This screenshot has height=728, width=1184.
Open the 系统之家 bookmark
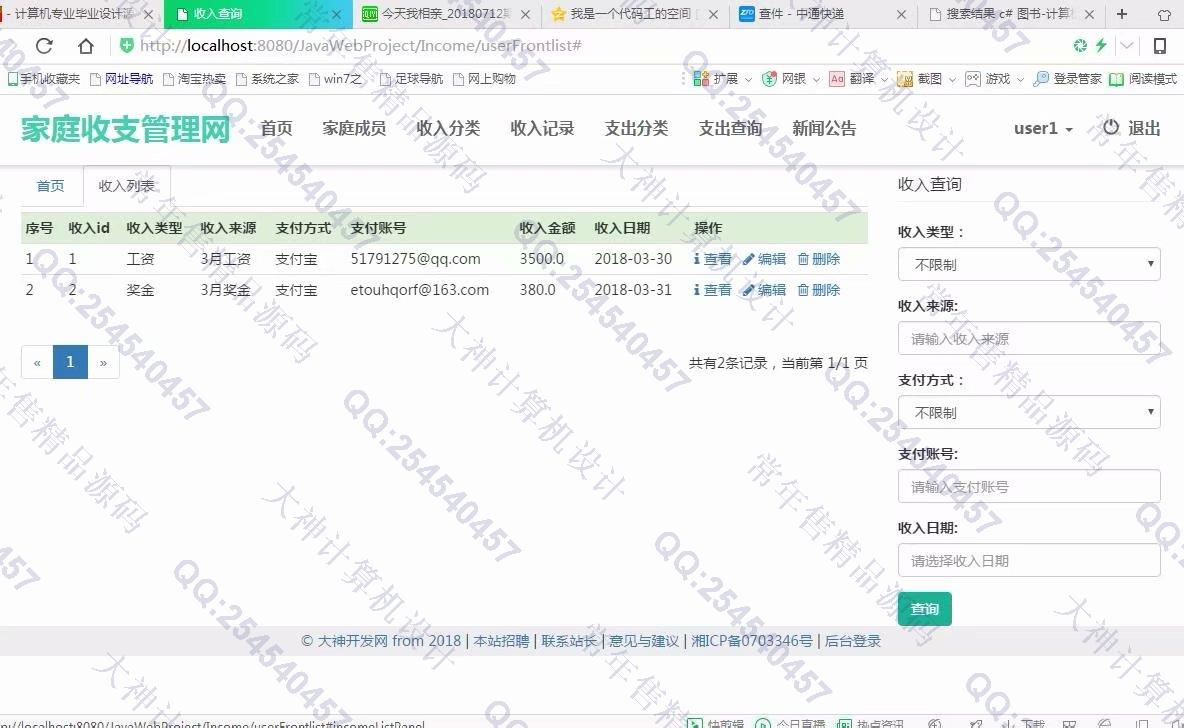point(267,79)
